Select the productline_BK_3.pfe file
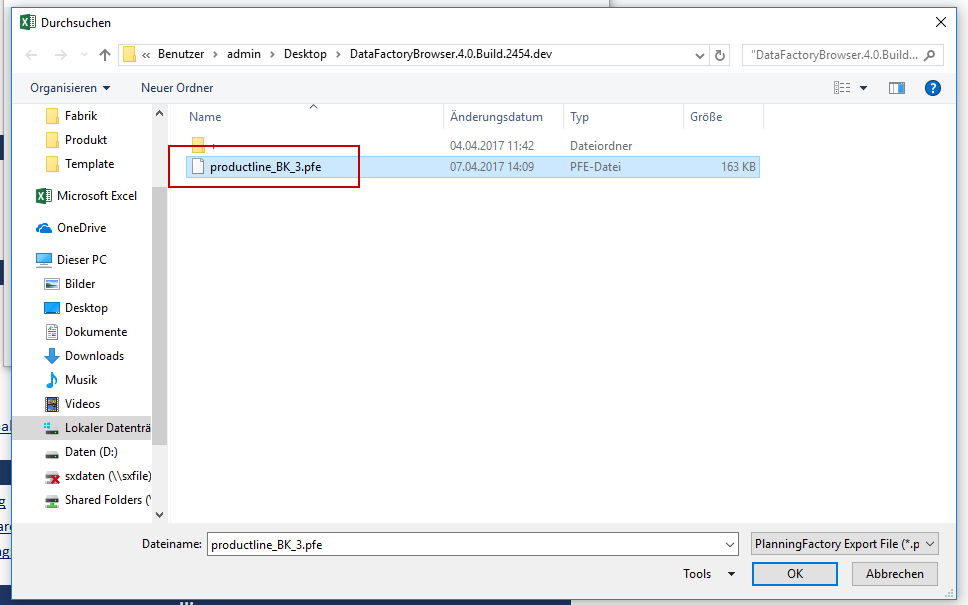 [265, 167]
